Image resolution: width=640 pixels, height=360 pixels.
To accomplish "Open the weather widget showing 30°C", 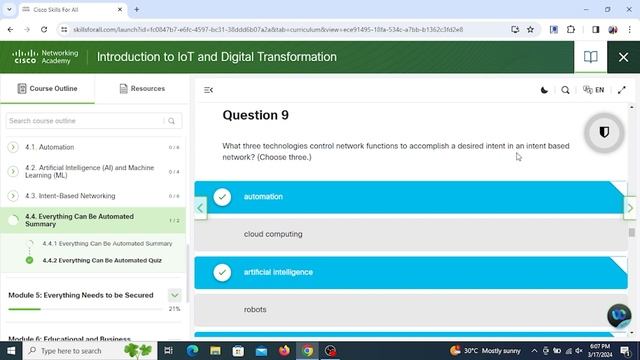I will (485, 351).
